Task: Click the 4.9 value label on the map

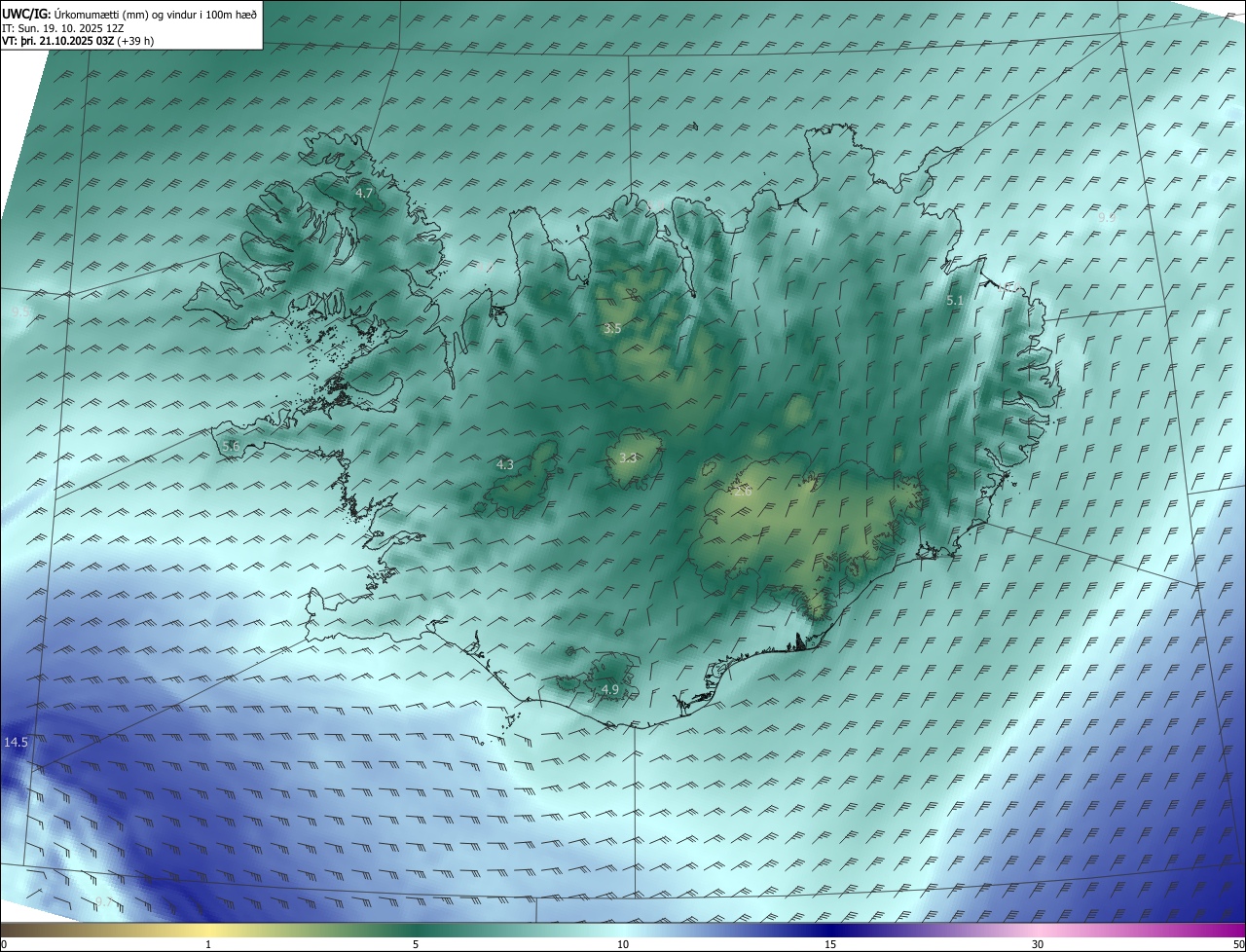Action: 610,689
